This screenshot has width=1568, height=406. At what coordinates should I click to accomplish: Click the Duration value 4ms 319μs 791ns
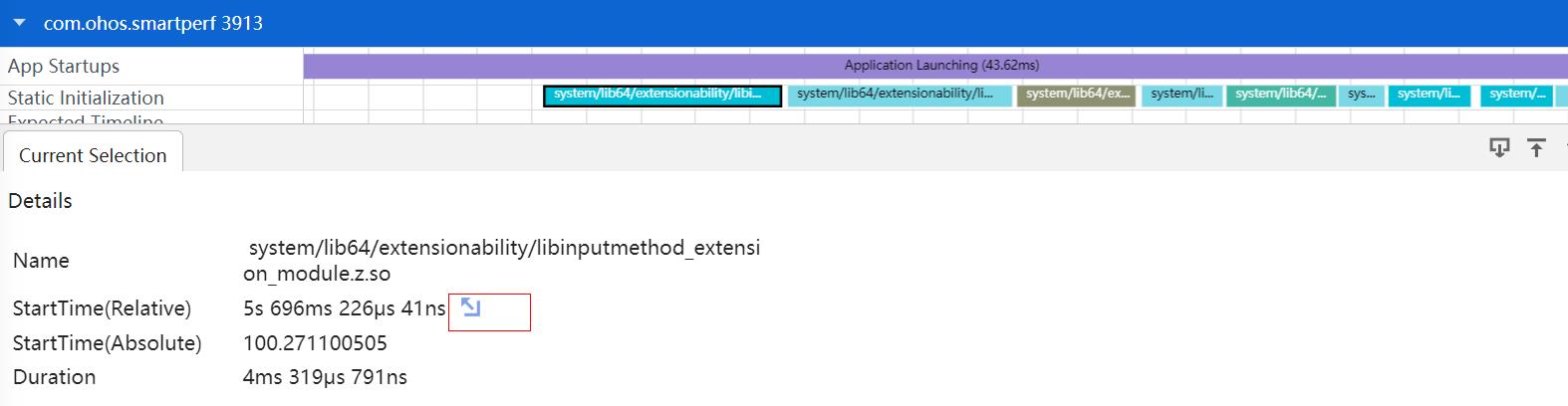point(325,377)
